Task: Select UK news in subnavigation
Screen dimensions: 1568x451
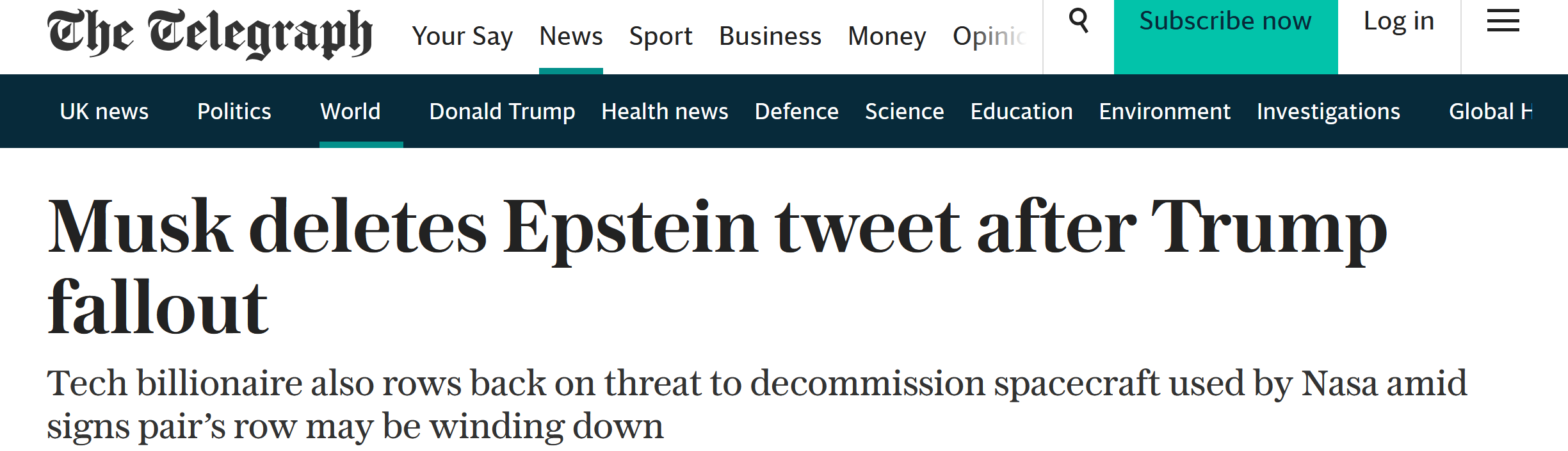Action: (104, 111)
